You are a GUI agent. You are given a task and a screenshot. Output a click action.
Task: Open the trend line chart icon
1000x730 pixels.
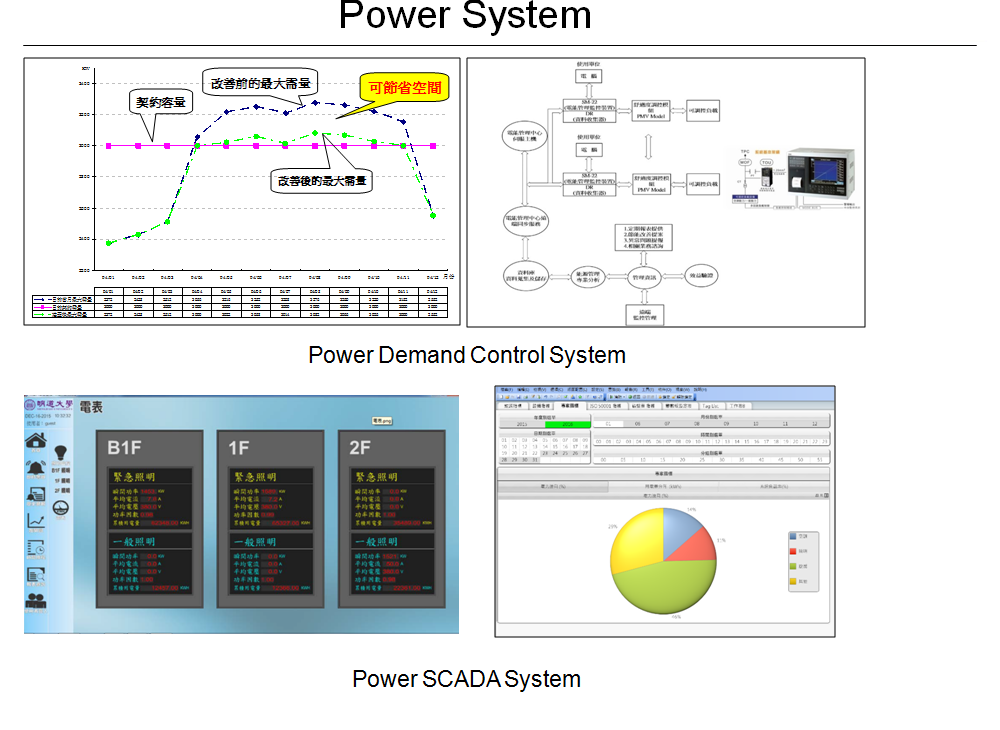(36, 521)
